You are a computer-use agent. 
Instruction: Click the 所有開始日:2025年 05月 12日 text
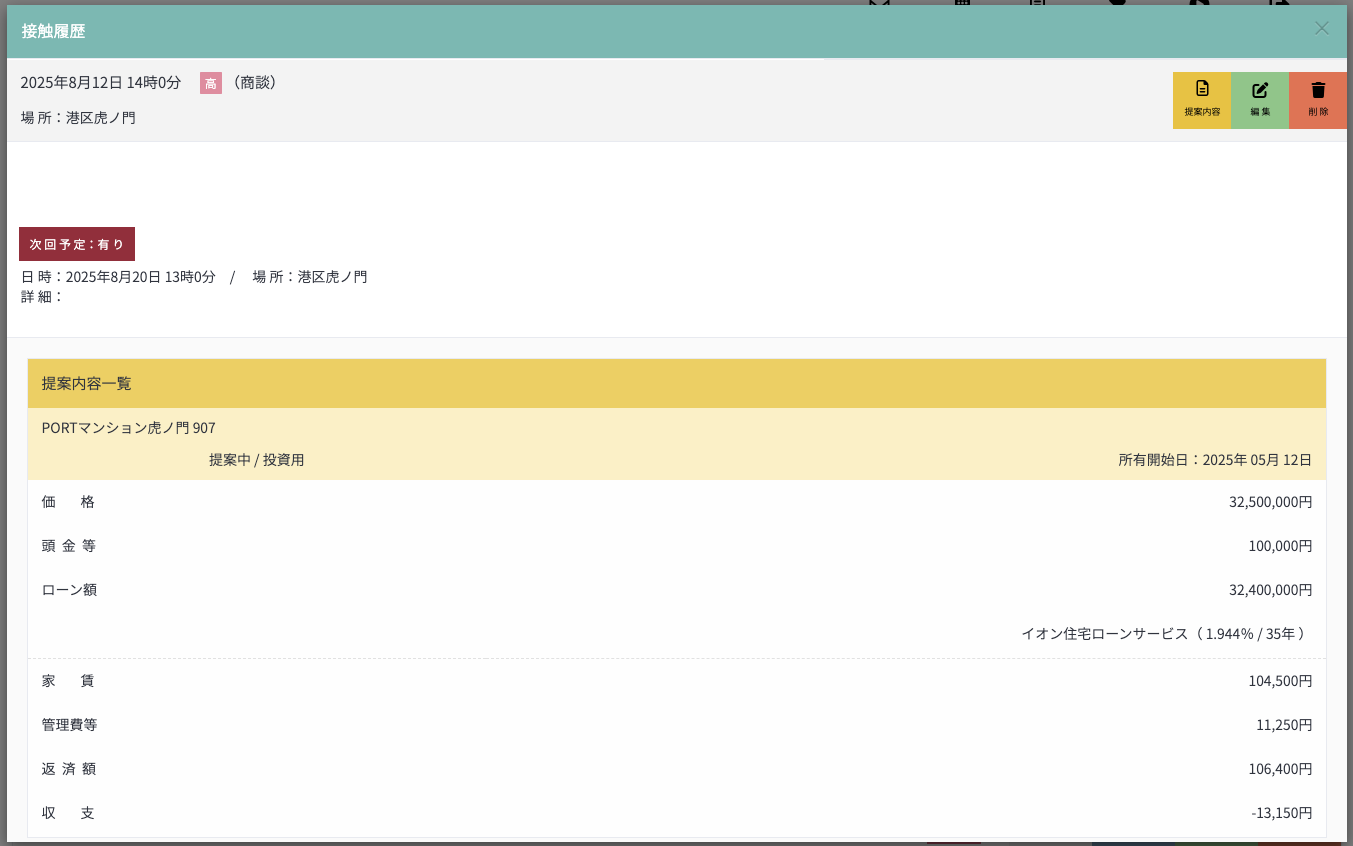click(1215, 460)
